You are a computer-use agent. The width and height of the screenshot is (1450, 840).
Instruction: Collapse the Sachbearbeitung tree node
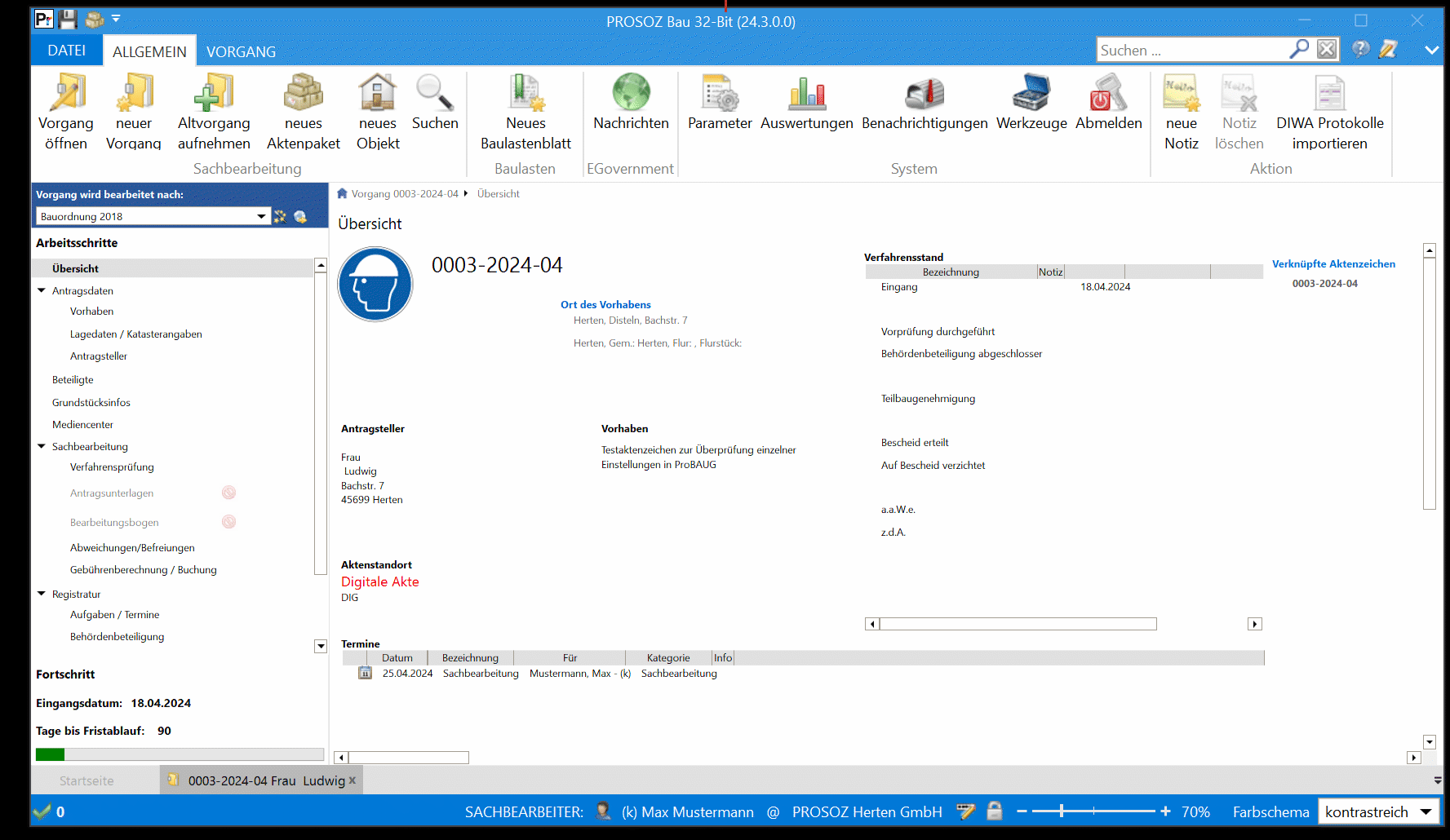[42, 446]
